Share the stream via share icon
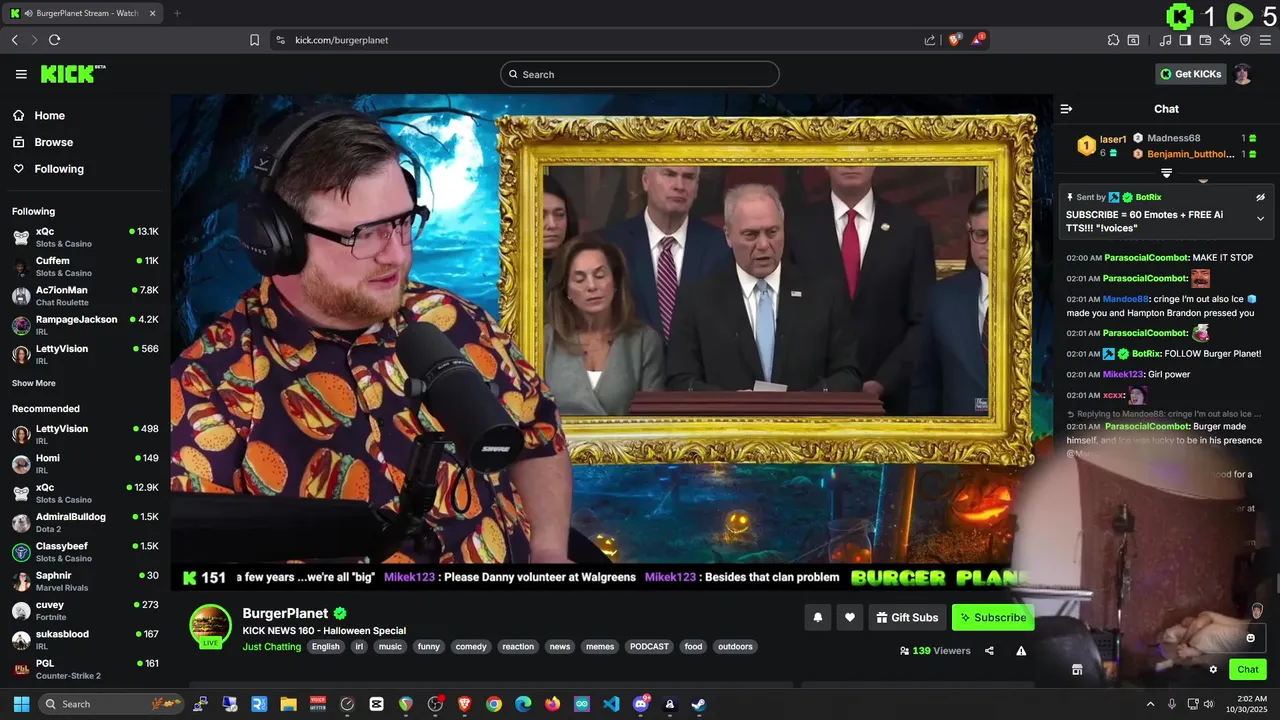Screen dimensions: 1280x720 (x=989, y=651)
